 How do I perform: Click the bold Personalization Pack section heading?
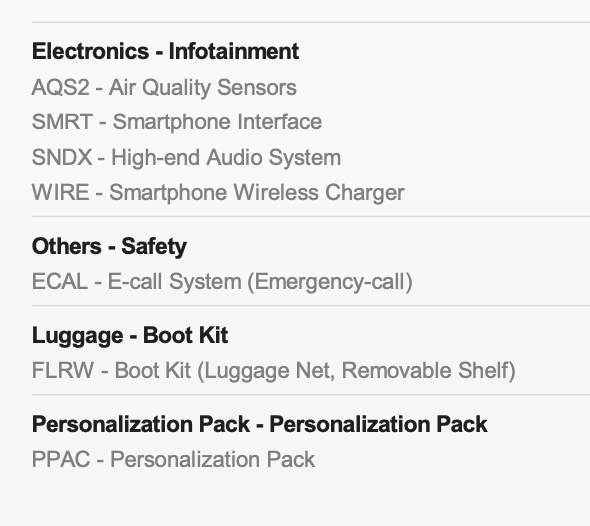pyautogui.click(x=260, y=424)
